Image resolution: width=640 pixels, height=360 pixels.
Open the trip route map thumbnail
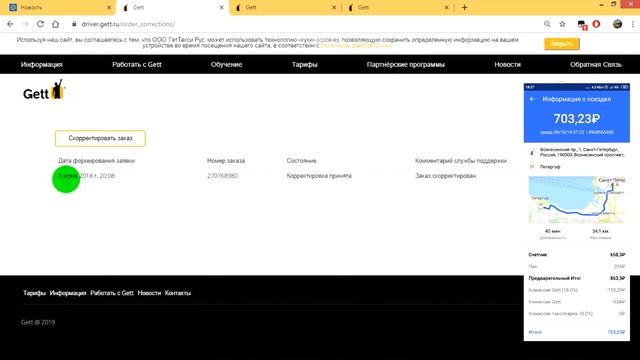(x=576, y=200)
